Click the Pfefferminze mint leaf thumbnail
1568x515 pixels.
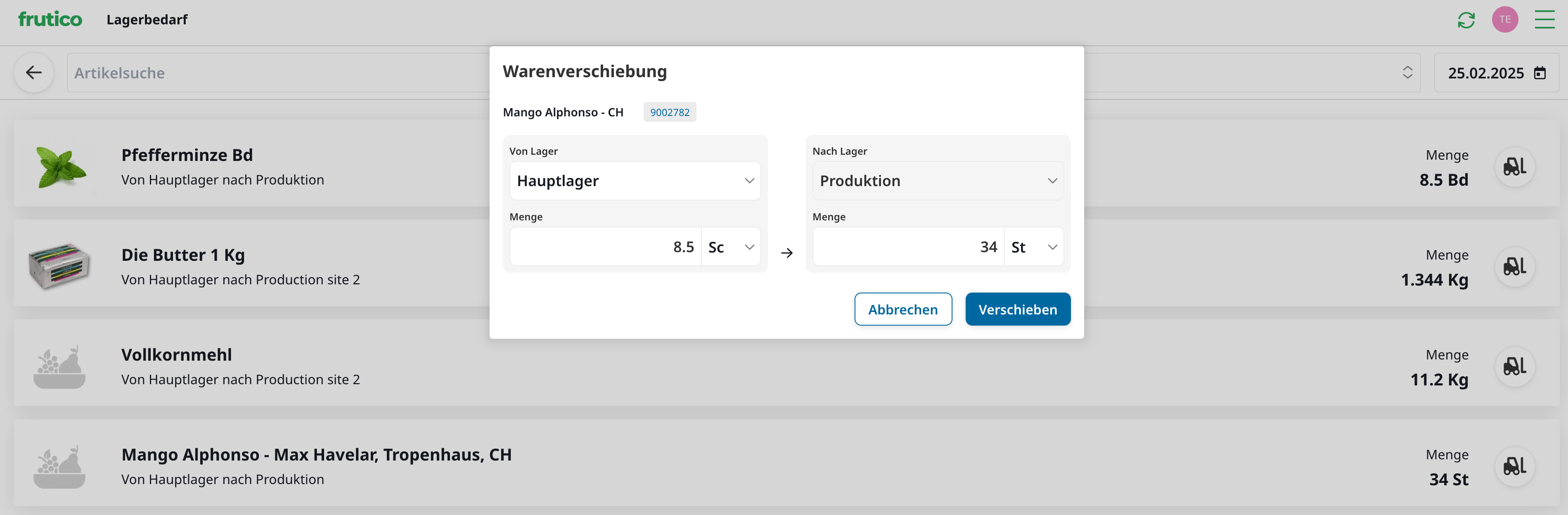(x=59, y=167)
